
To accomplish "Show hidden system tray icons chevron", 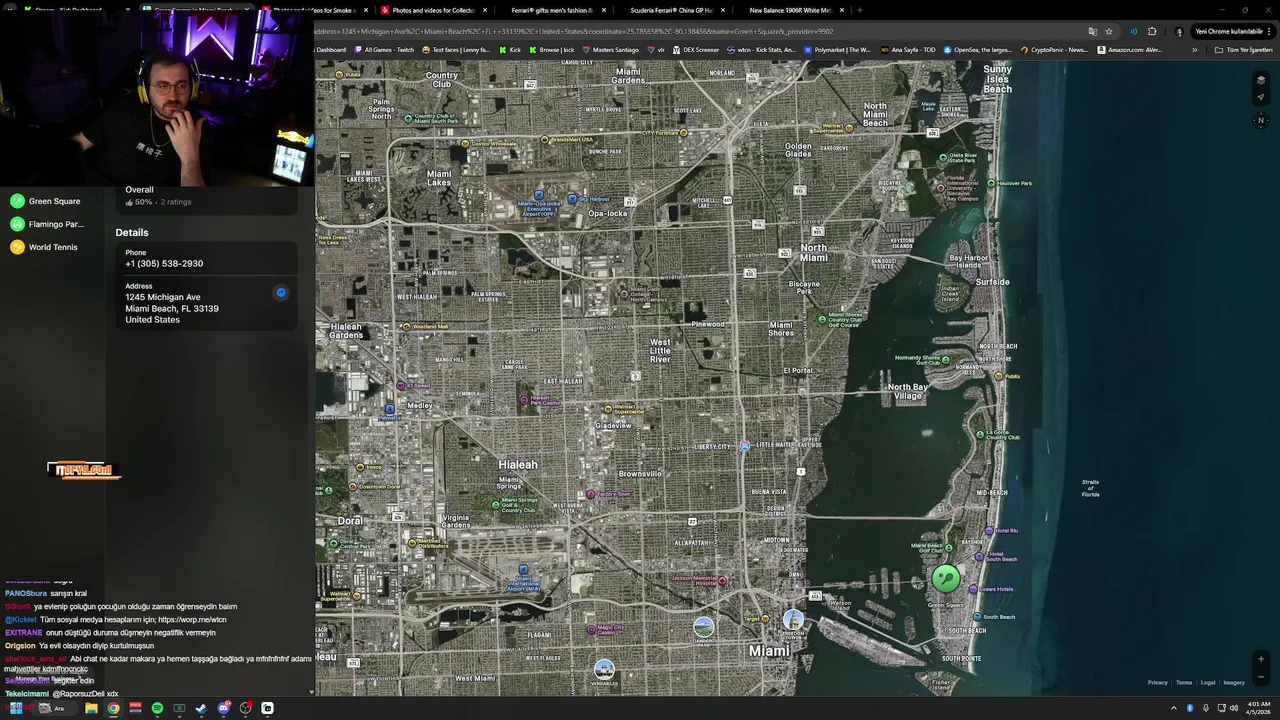I will (1174, 708).
